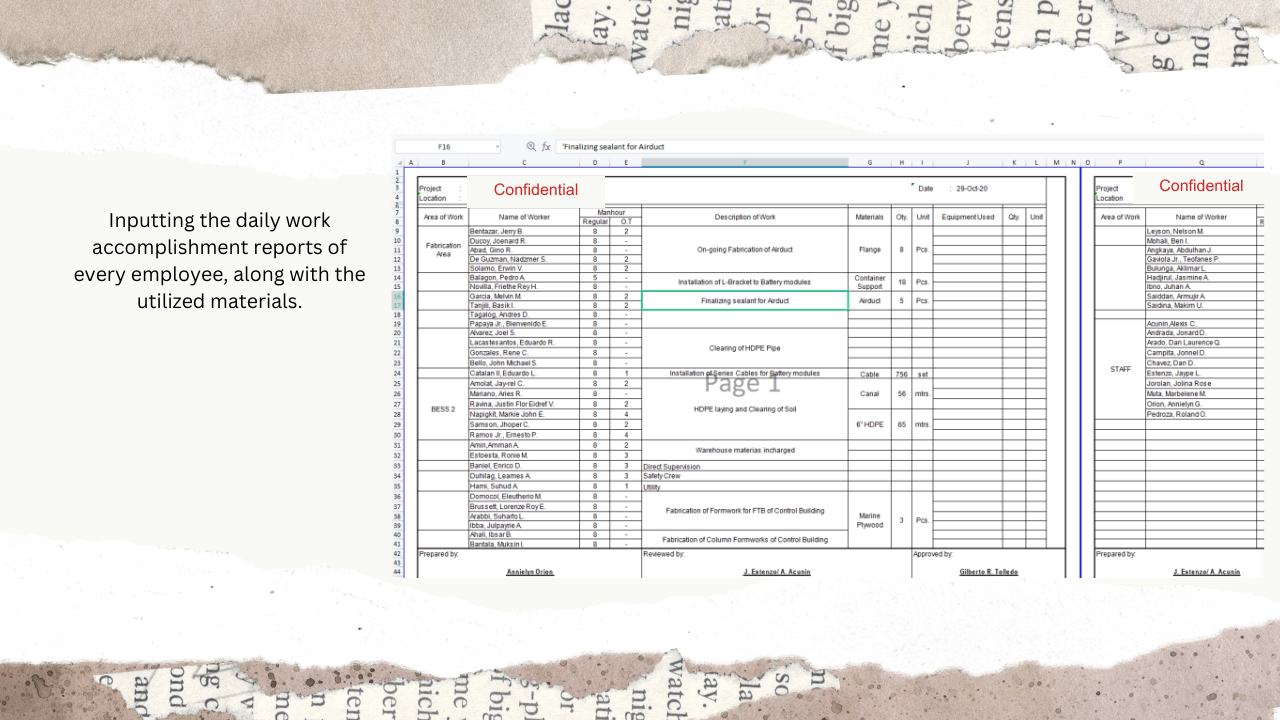Click the select-all corner of the spreadsheet
Image resolution: width=1280 pixels, height=720 pixels.
[399, 162]
